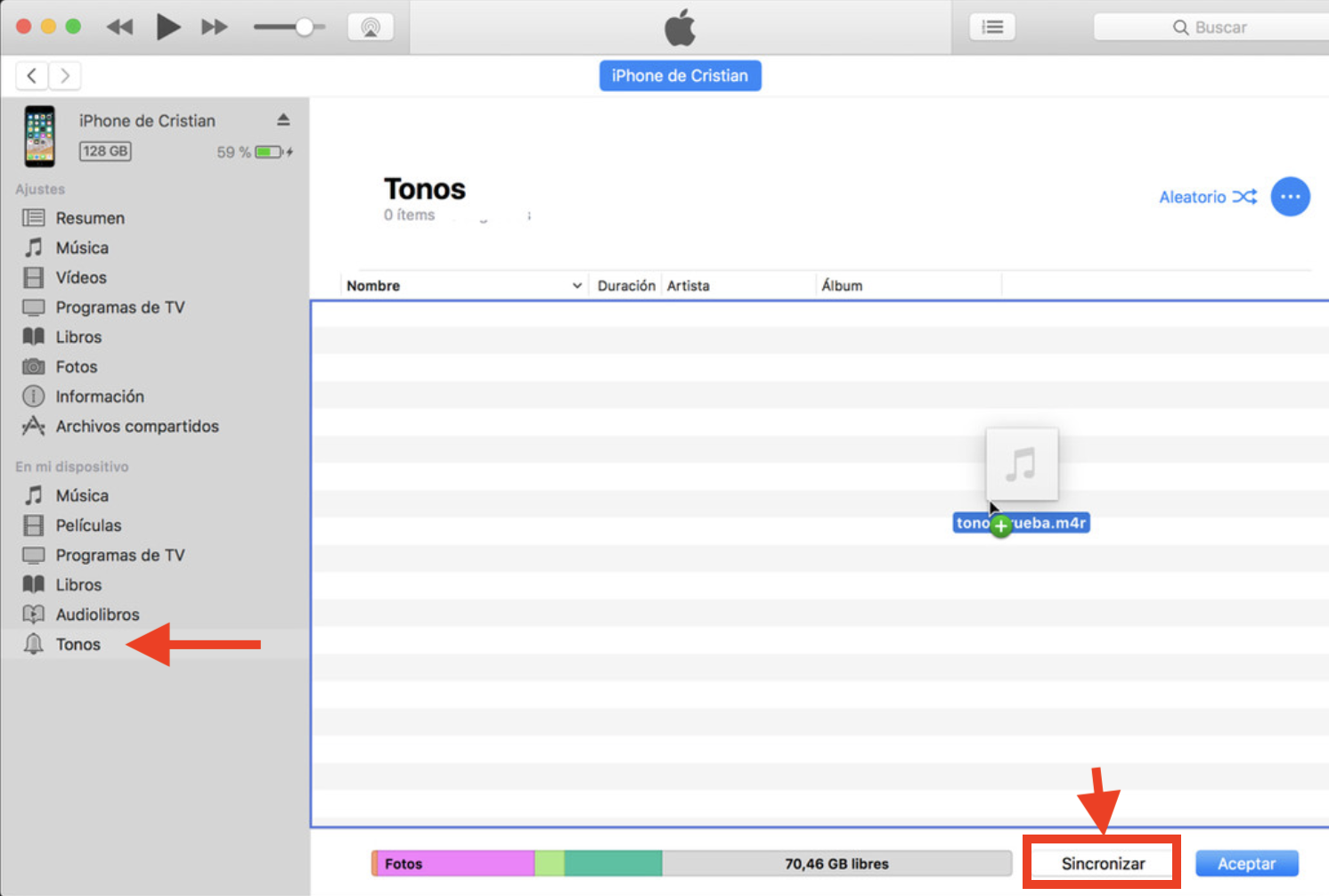Focus the Buscar search field

point(1211,28)
